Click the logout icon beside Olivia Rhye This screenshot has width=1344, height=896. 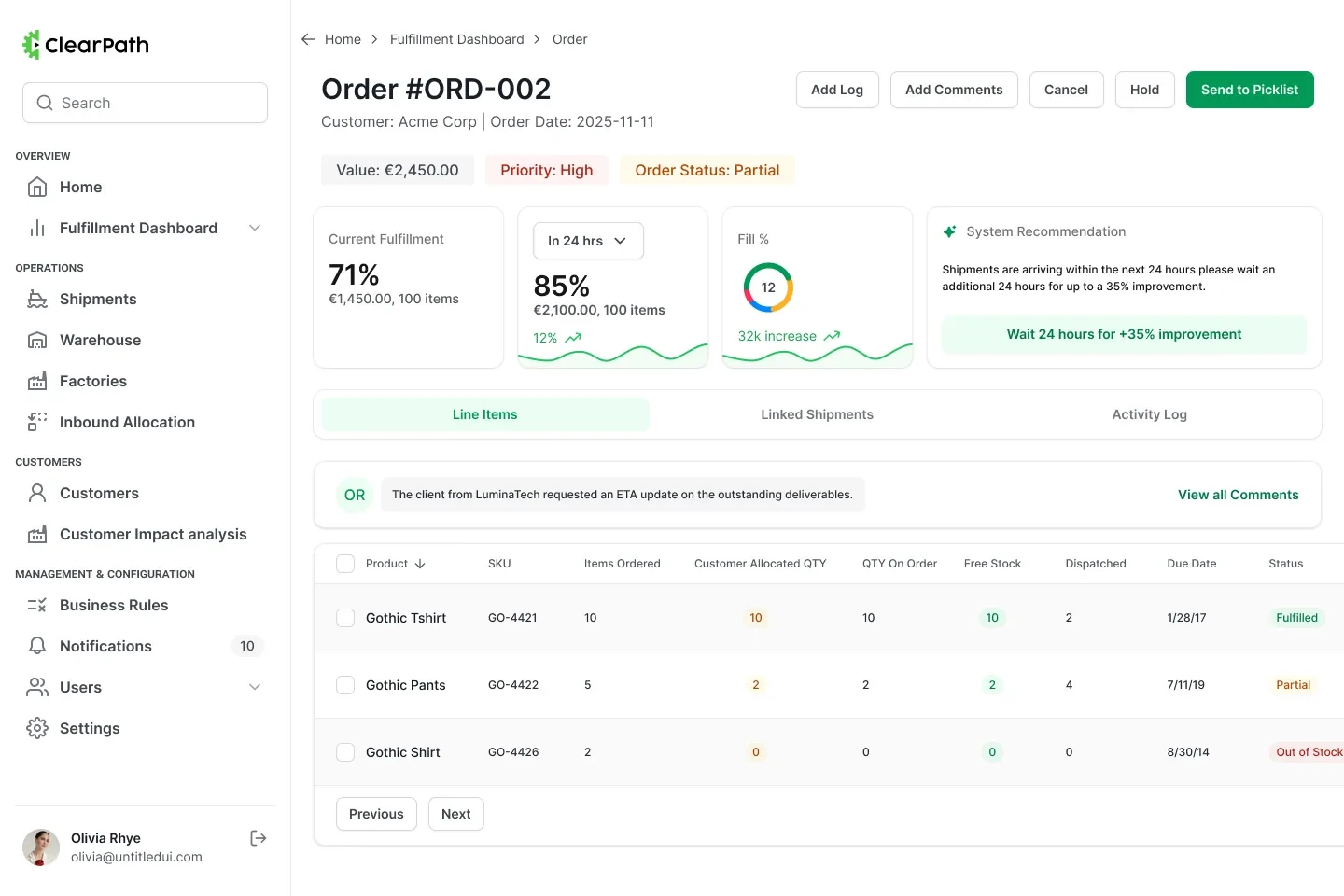click(259, 838)
